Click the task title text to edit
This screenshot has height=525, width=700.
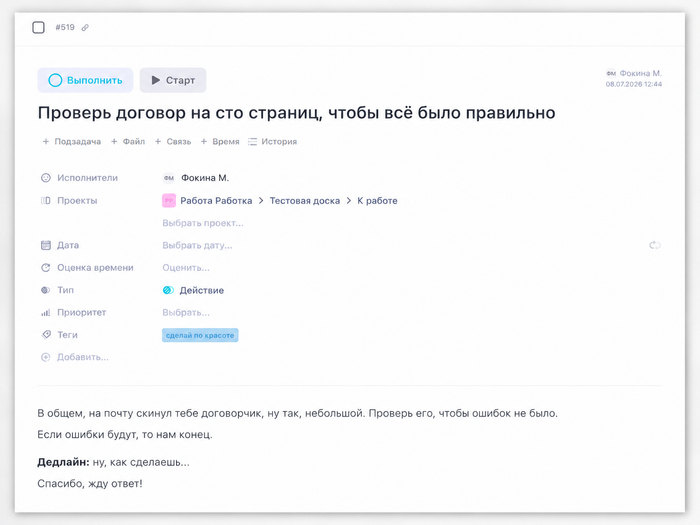click(x=296, y=112)
